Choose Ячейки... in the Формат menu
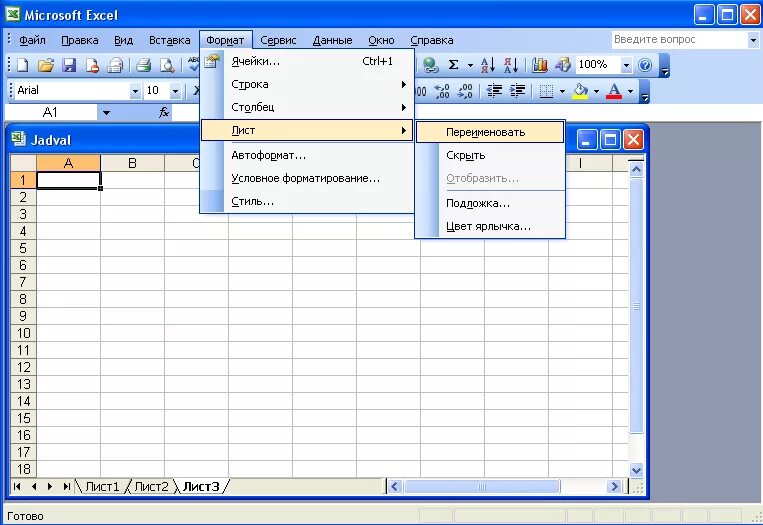 307,61
